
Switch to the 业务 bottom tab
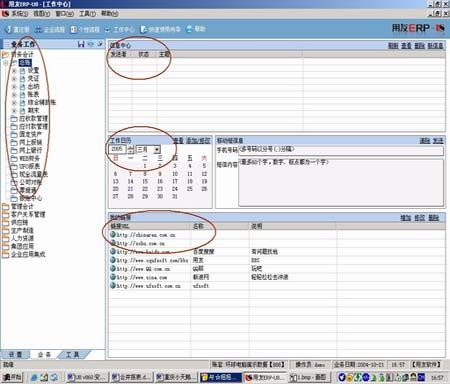point(45,355)
